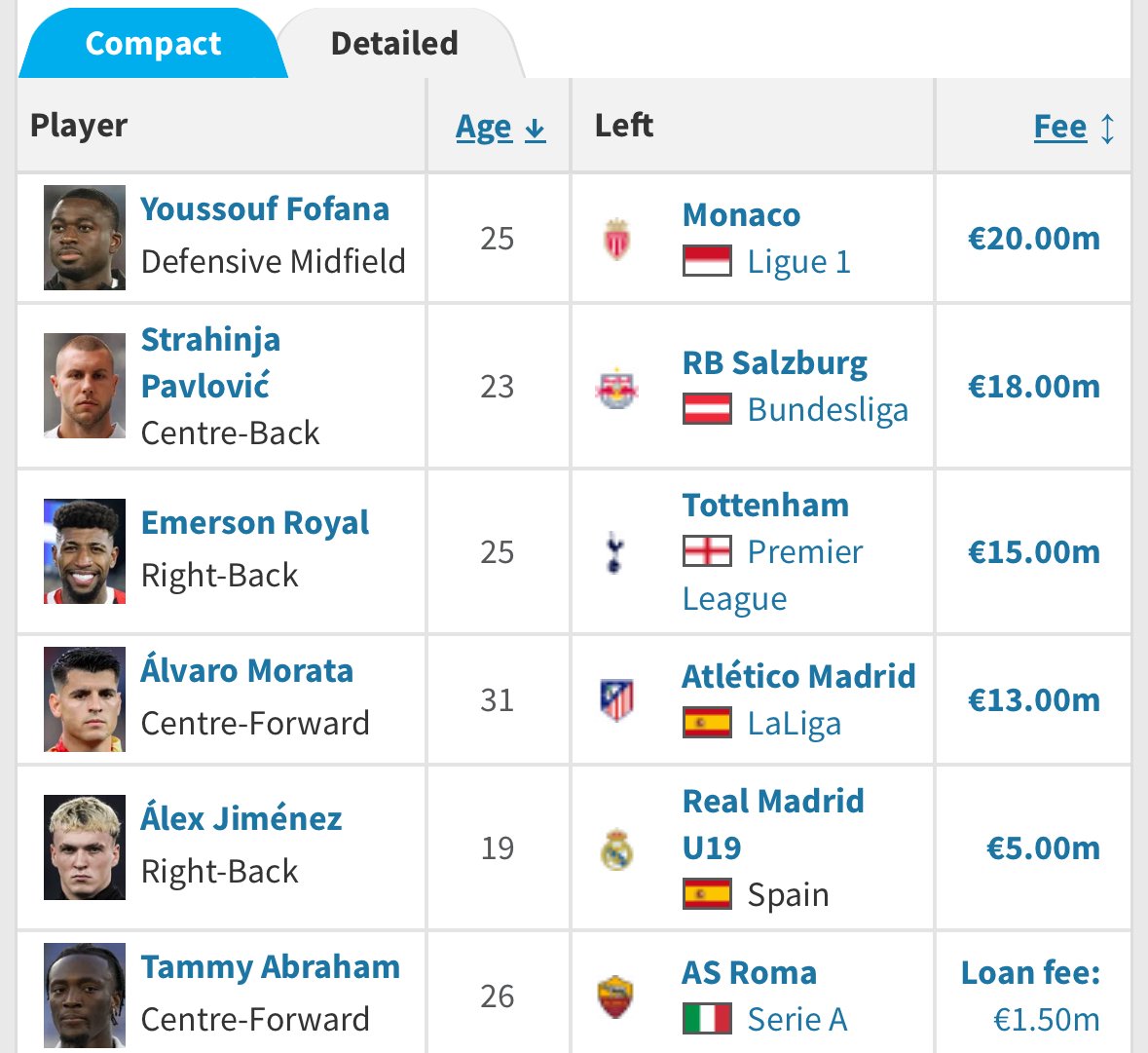Switch to the Detailed tab

point(394,43)
